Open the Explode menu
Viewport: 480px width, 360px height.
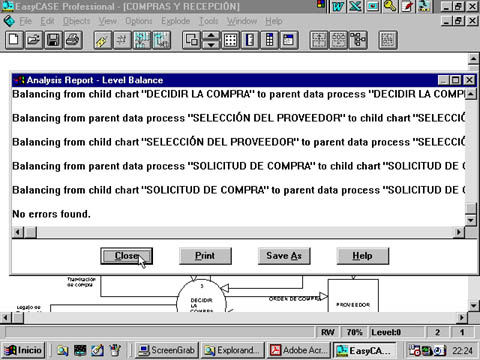pos(176,21)
